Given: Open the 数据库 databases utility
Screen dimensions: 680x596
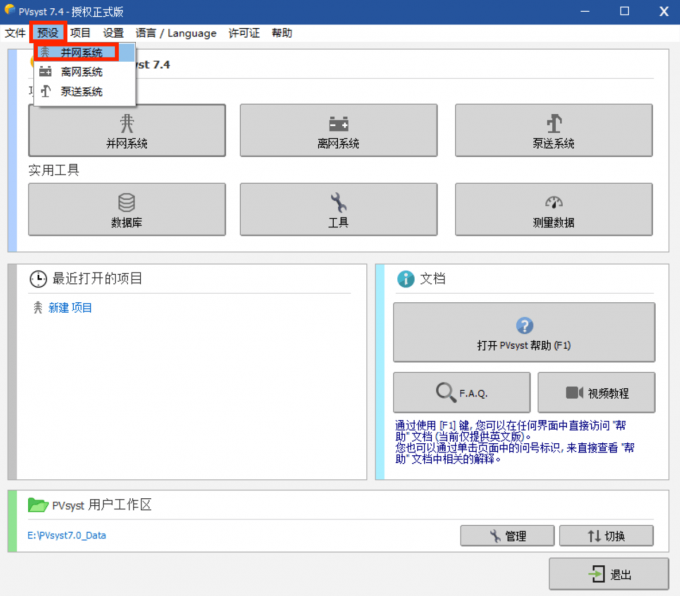Looking at the screenshot, I should (x=126, y=209).
